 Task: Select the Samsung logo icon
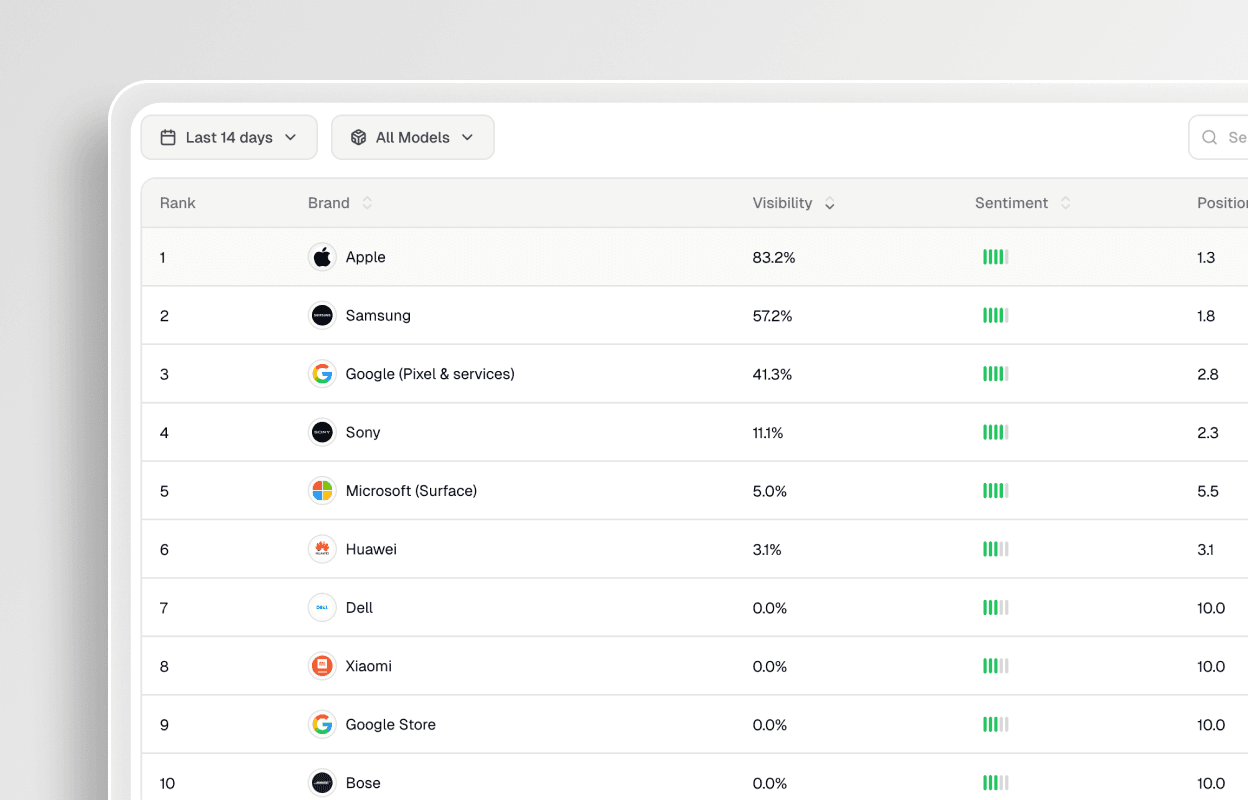tap(322, 315)
